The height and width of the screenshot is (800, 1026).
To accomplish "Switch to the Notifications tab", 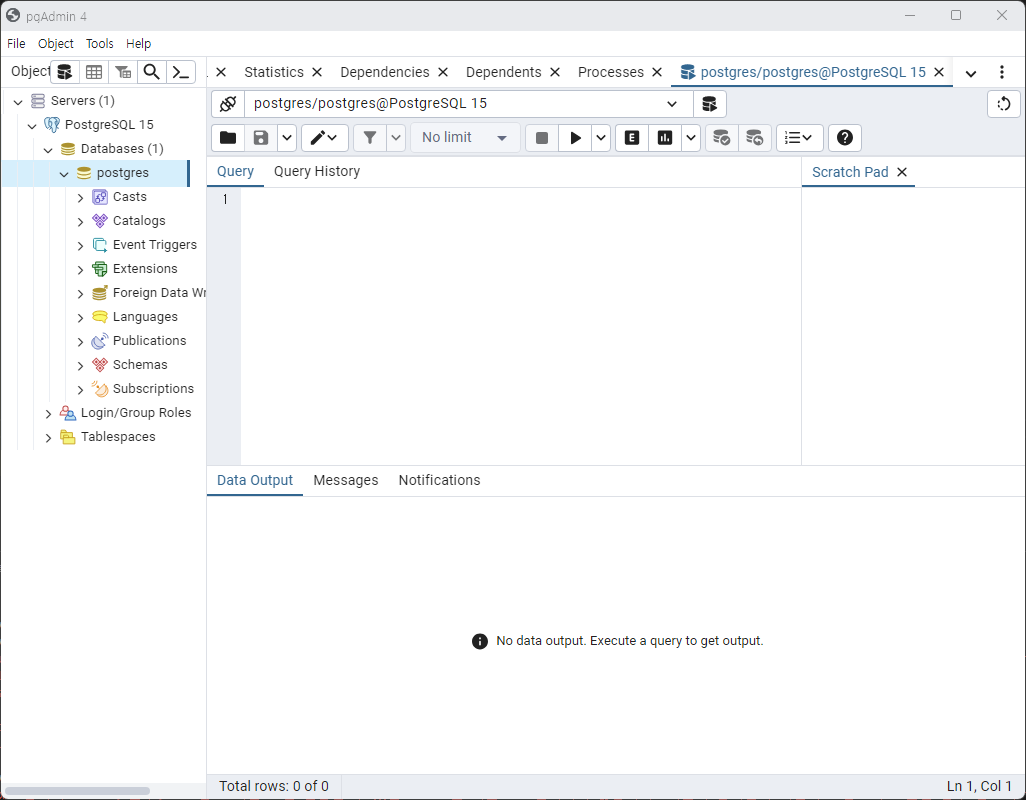I will [439, 480].
